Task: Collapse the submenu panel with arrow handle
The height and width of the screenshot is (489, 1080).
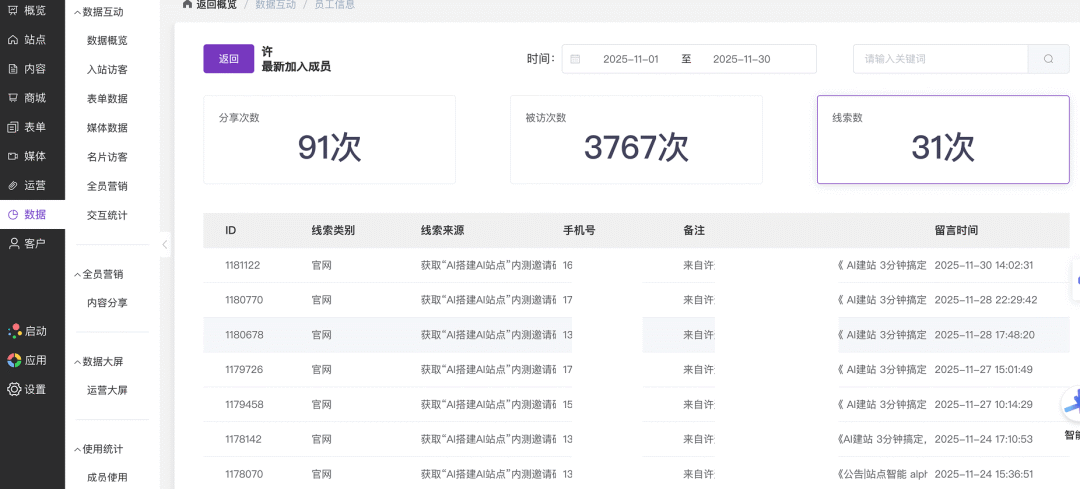Action: point(165,244)
